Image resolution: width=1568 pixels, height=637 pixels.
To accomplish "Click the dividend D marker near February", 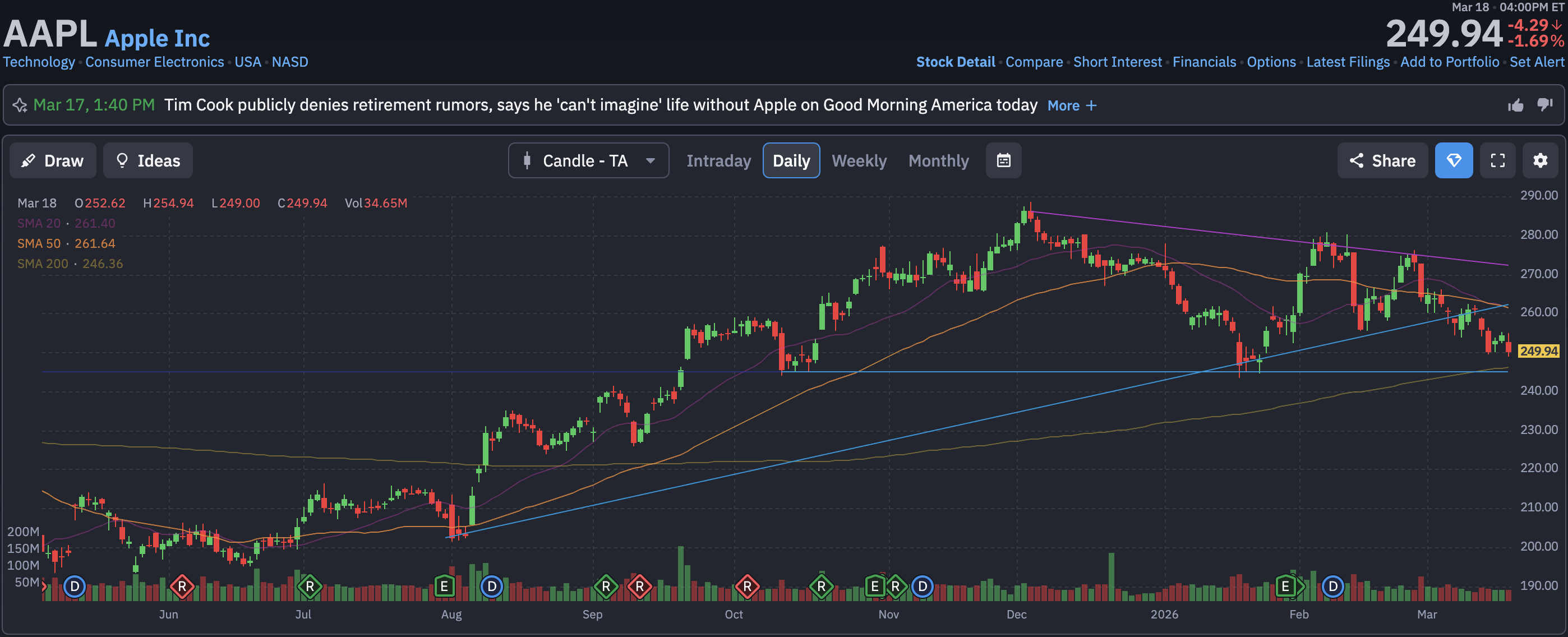I will pyautogui.click(x=1332, y=587).
